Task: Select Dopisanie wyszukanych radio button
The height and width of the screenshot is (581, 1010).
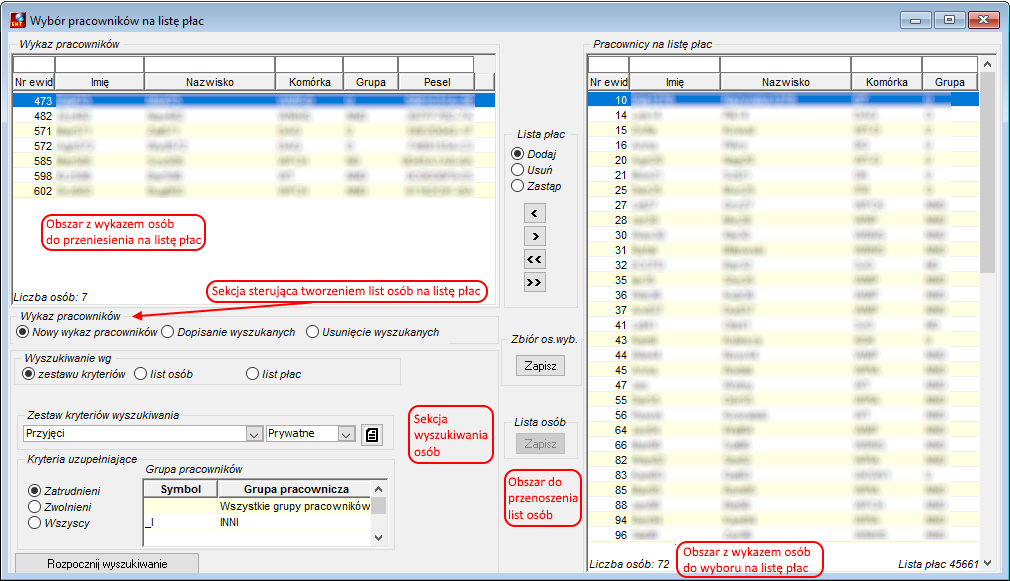Action: tap(168, 332)
